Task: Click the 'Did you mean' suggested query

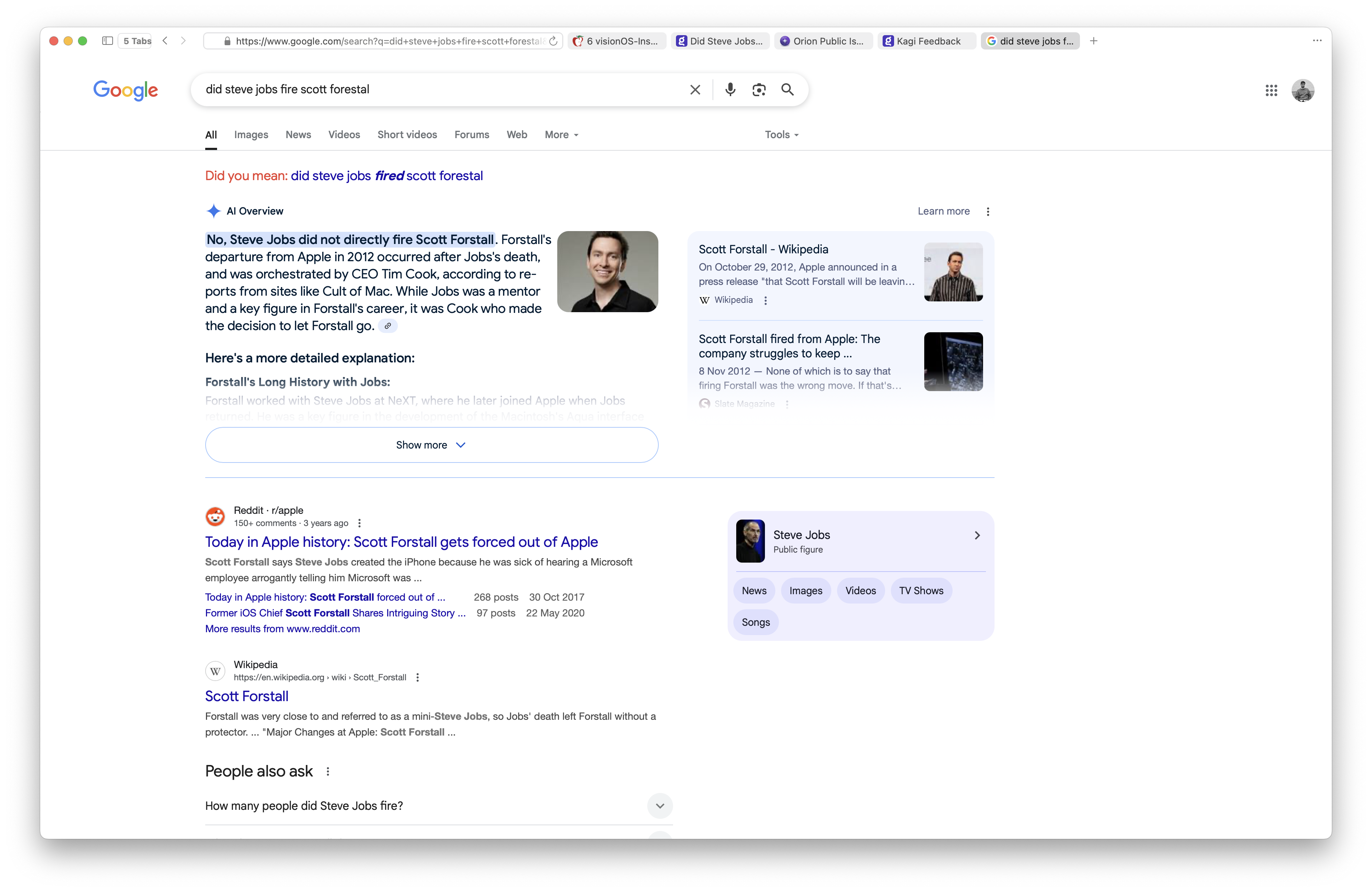Action: coord(386,176)
